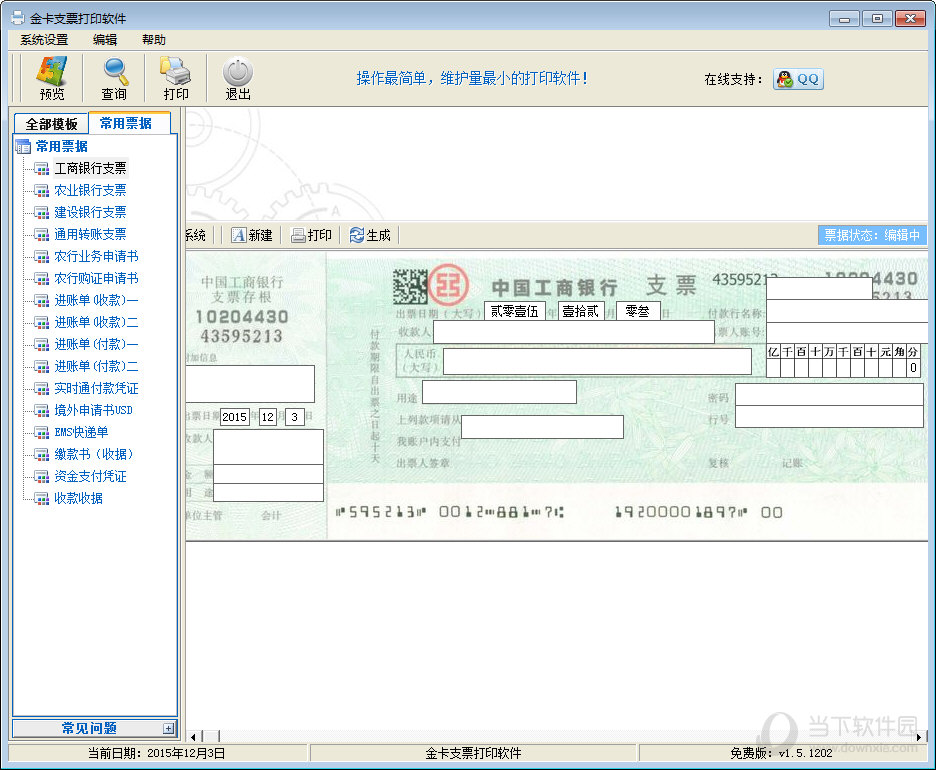
Task: Click the 打印 printer icon in main toolbar
Action: pos(176,78)
